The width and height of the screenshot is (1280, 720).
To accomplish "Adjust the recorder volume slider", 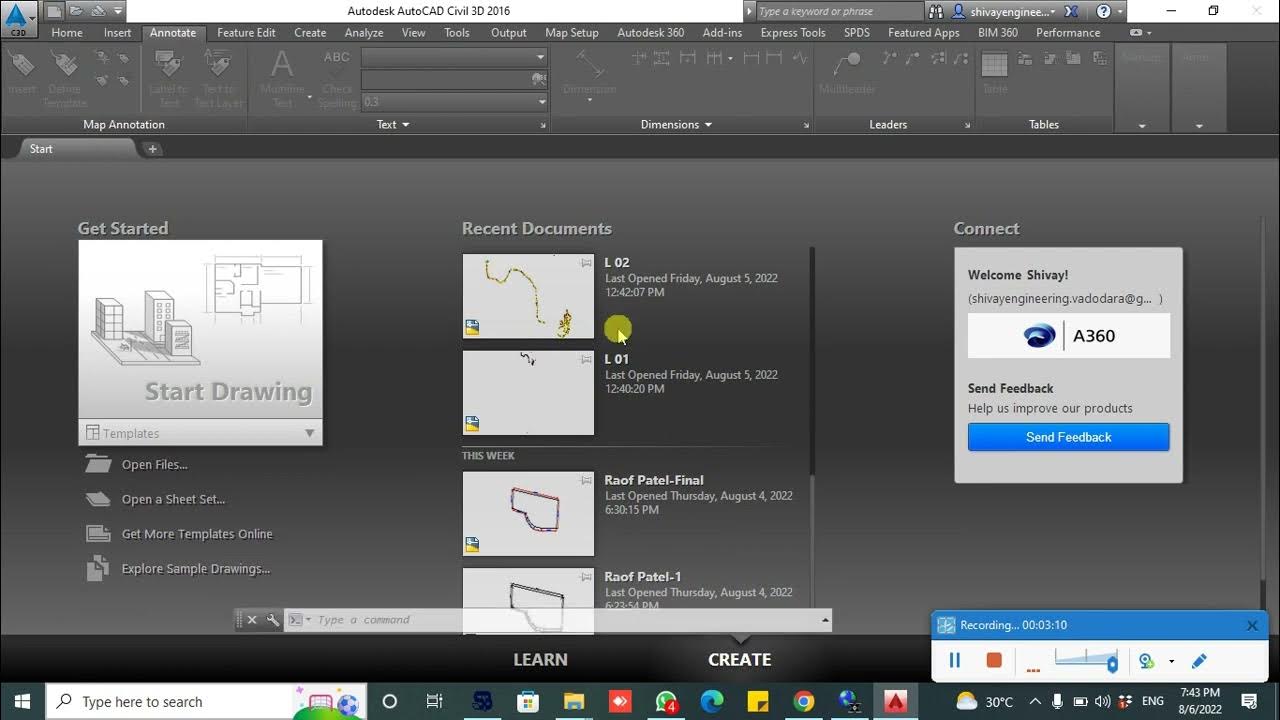I will tap(1086, 660).
